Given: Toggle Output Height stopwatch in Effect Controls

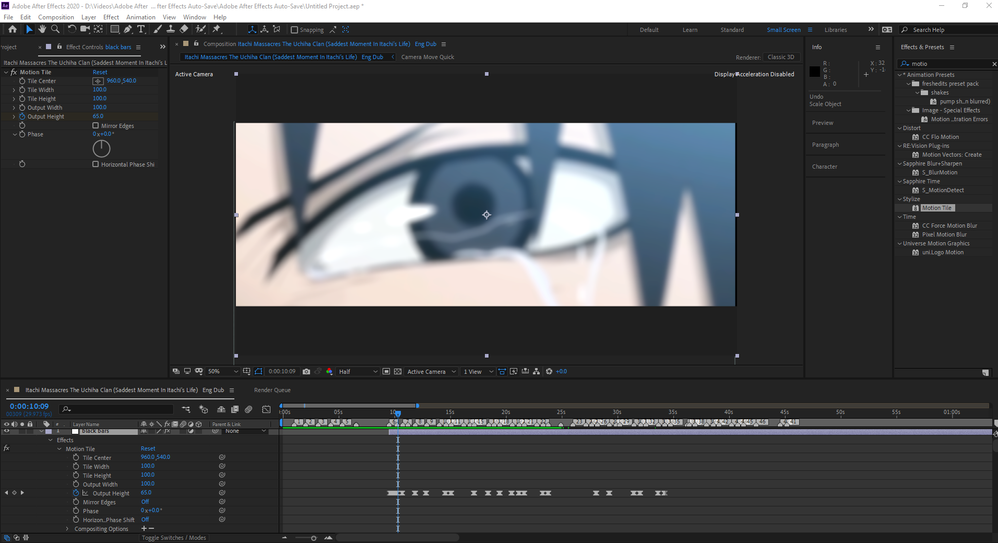Looking at the screenshot, I should click(x=22, y=116).
